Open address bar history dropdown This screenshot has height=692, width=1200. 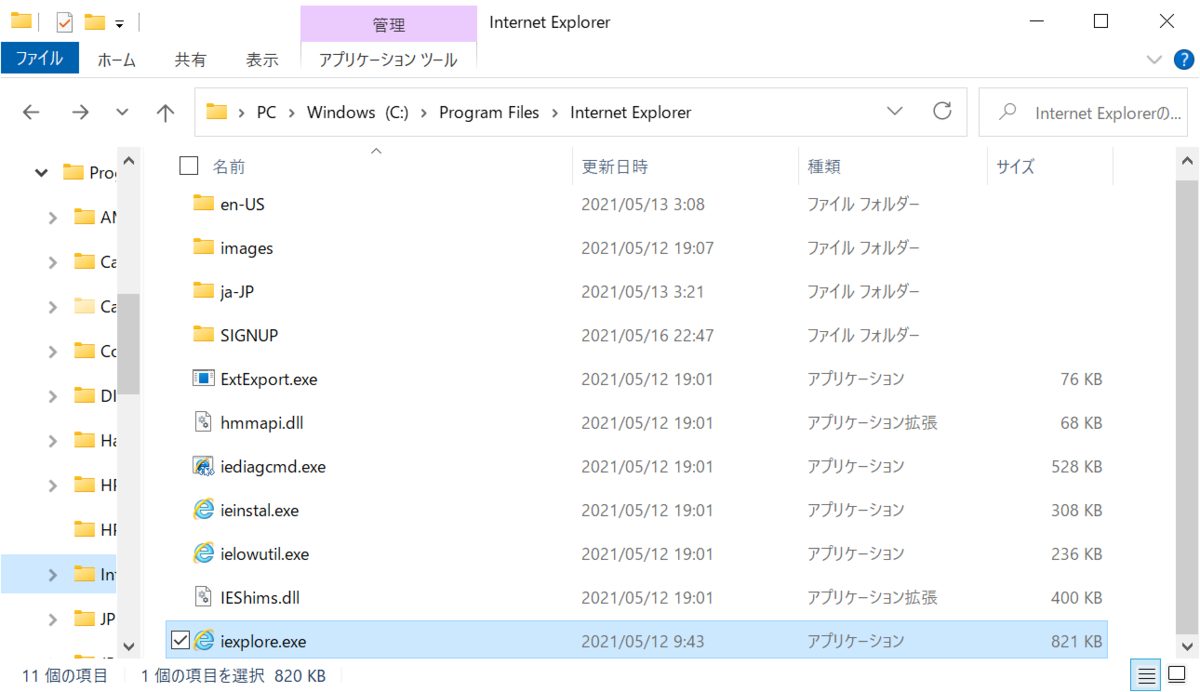pyautogui.click(x=895, y=112)
